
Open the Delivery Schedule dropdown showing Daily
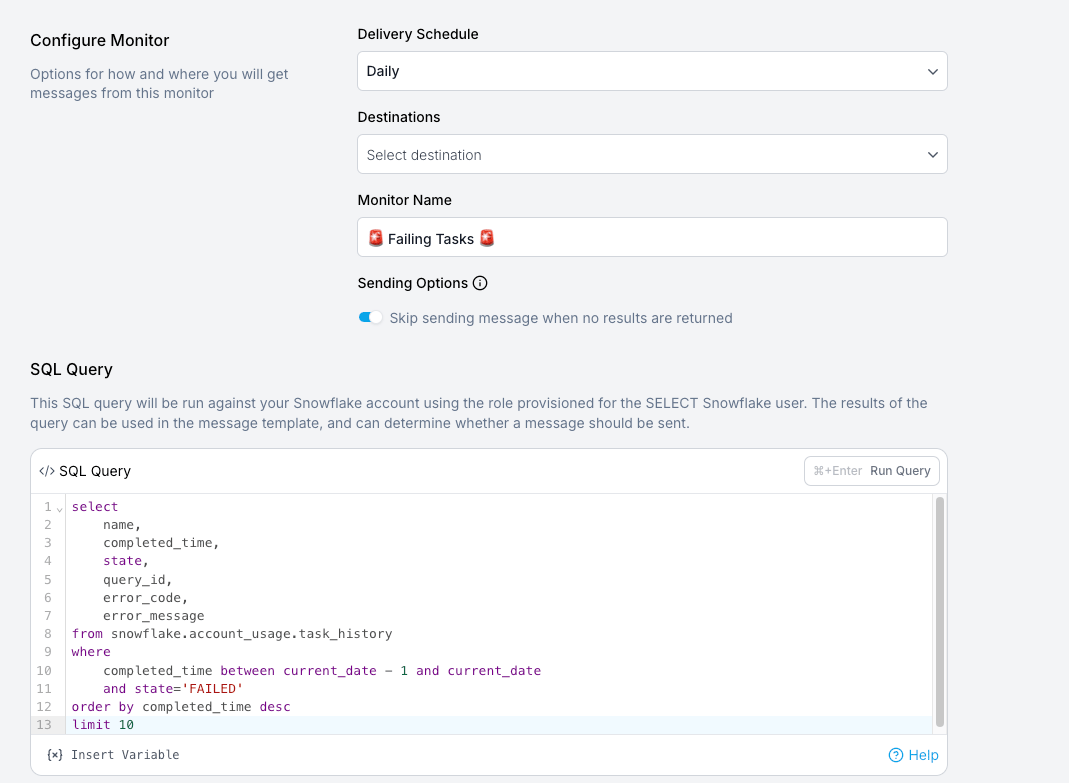click(652, 71)
